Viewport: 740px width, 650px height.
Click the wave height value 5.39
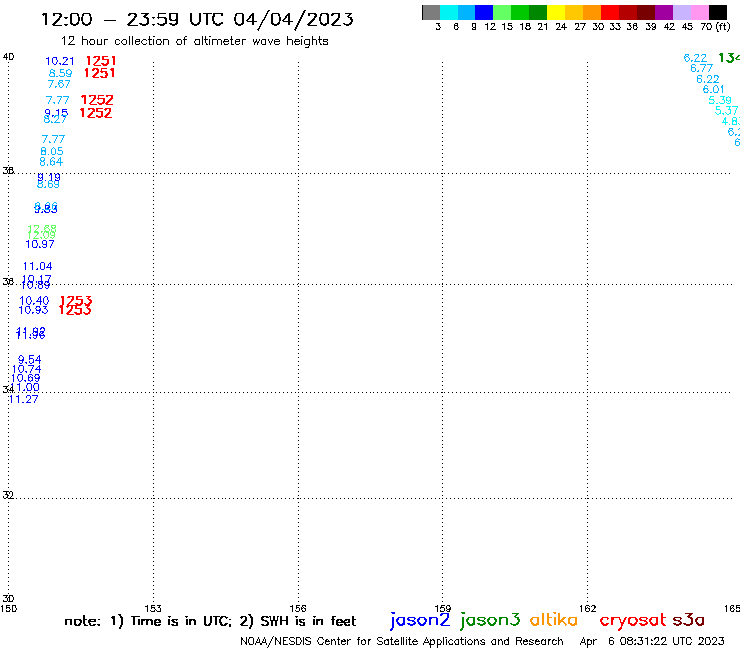[720, 100]
